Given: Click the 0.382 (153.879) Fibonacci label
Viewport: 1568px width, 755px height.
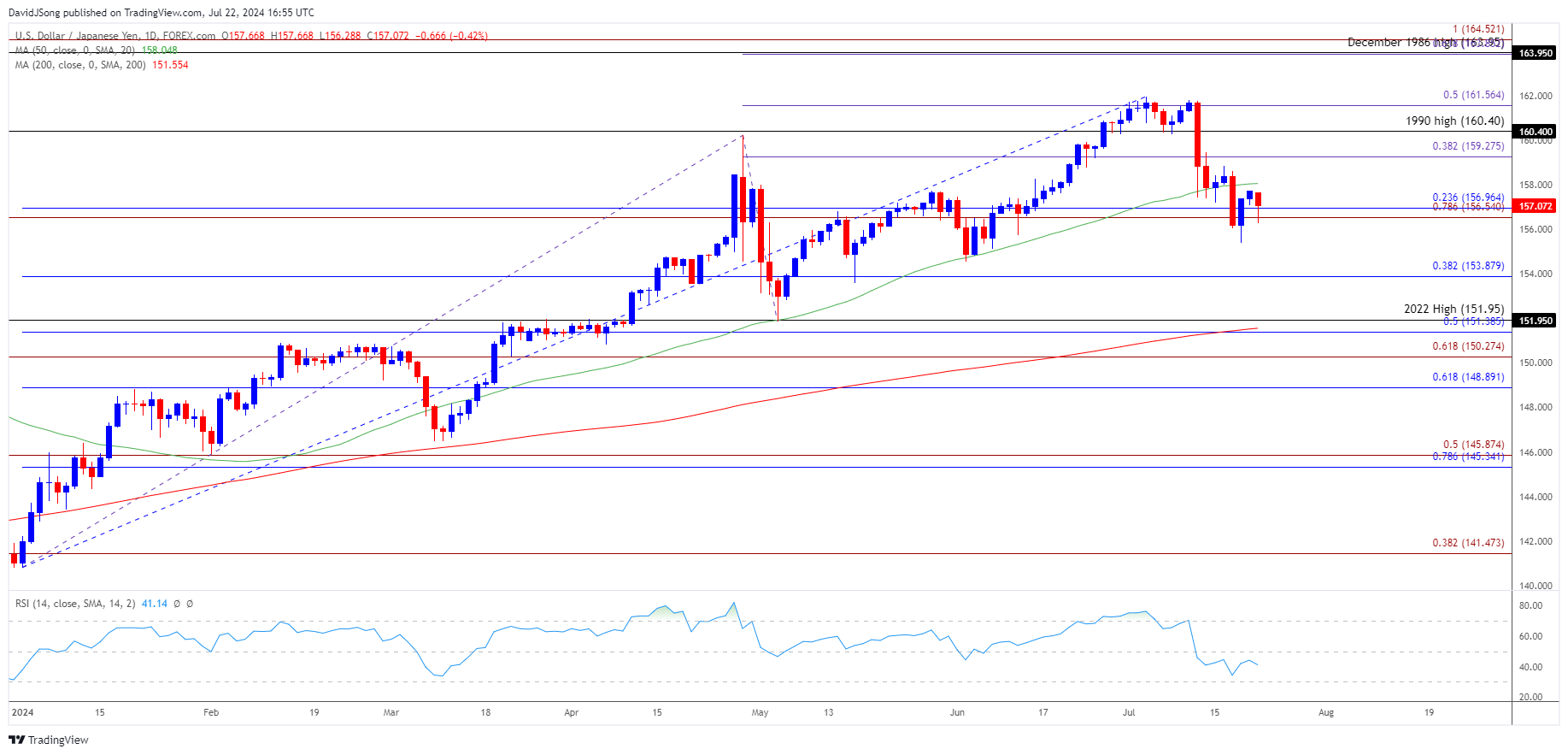Looking at the screenshot, I should pos(1469,266).
